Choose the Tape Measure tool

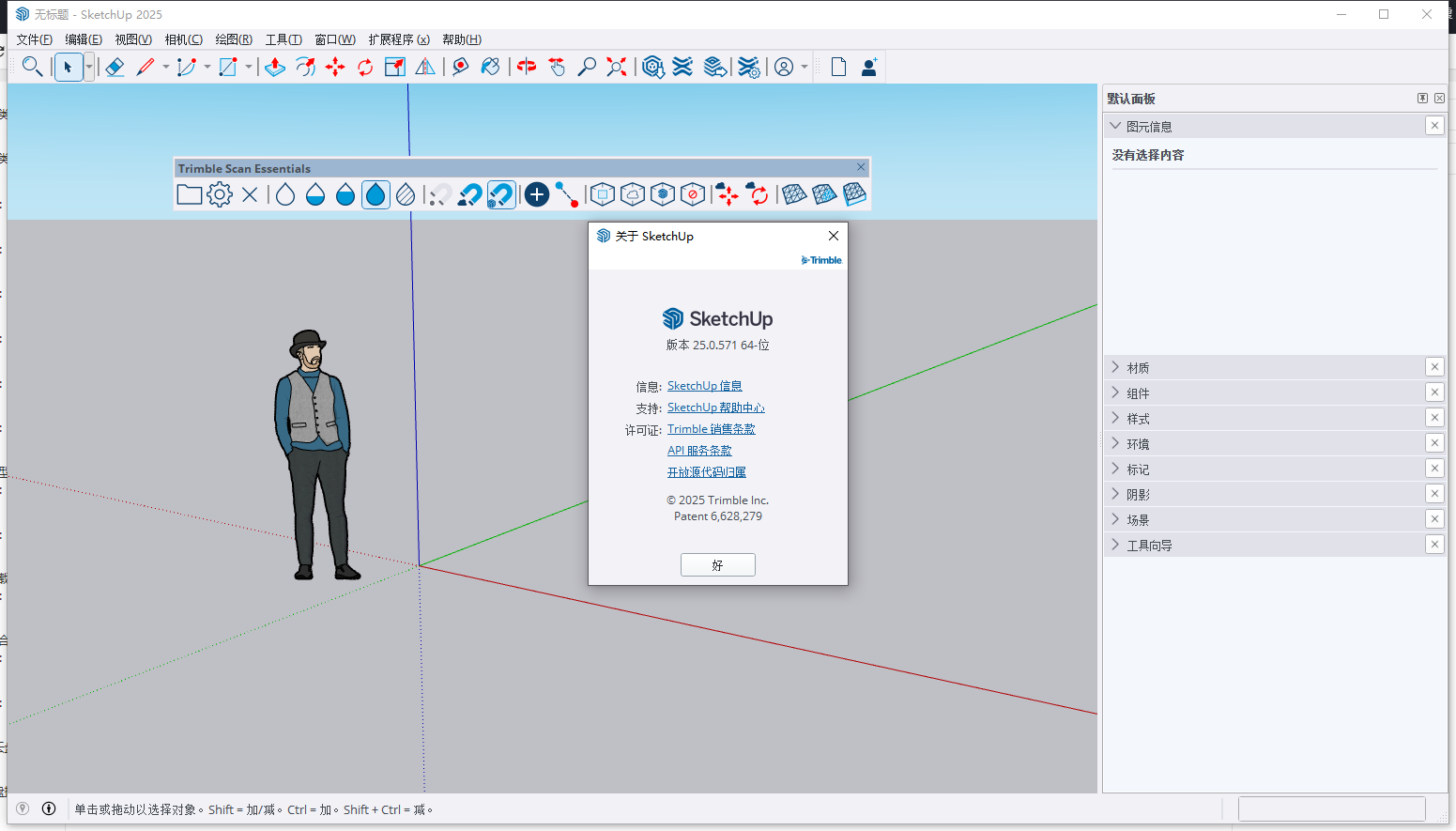click(x=460, y=67)
